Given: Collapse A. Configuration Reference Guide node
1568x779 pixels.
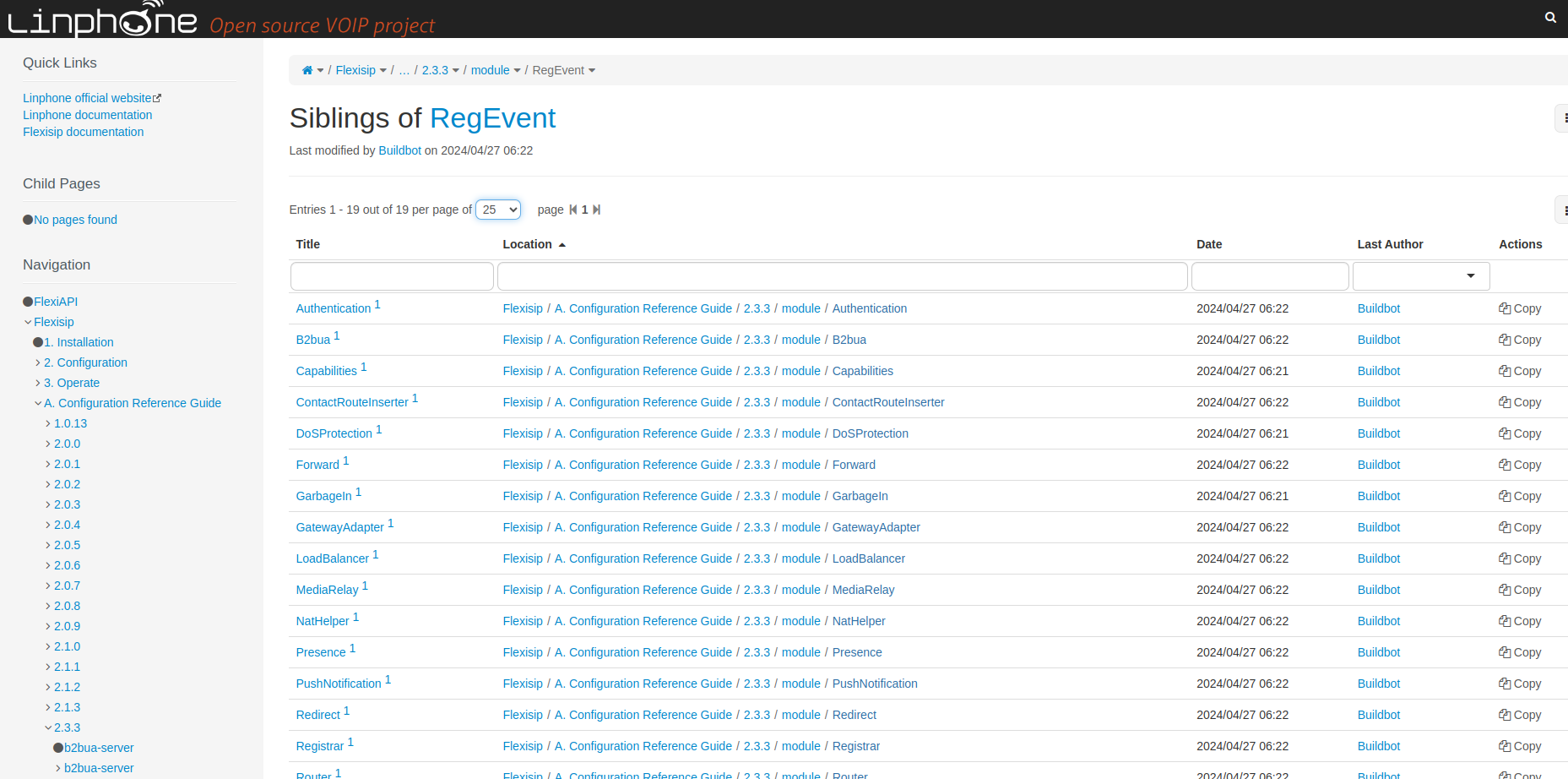Looking at the screenshot, I should (38, 403).
